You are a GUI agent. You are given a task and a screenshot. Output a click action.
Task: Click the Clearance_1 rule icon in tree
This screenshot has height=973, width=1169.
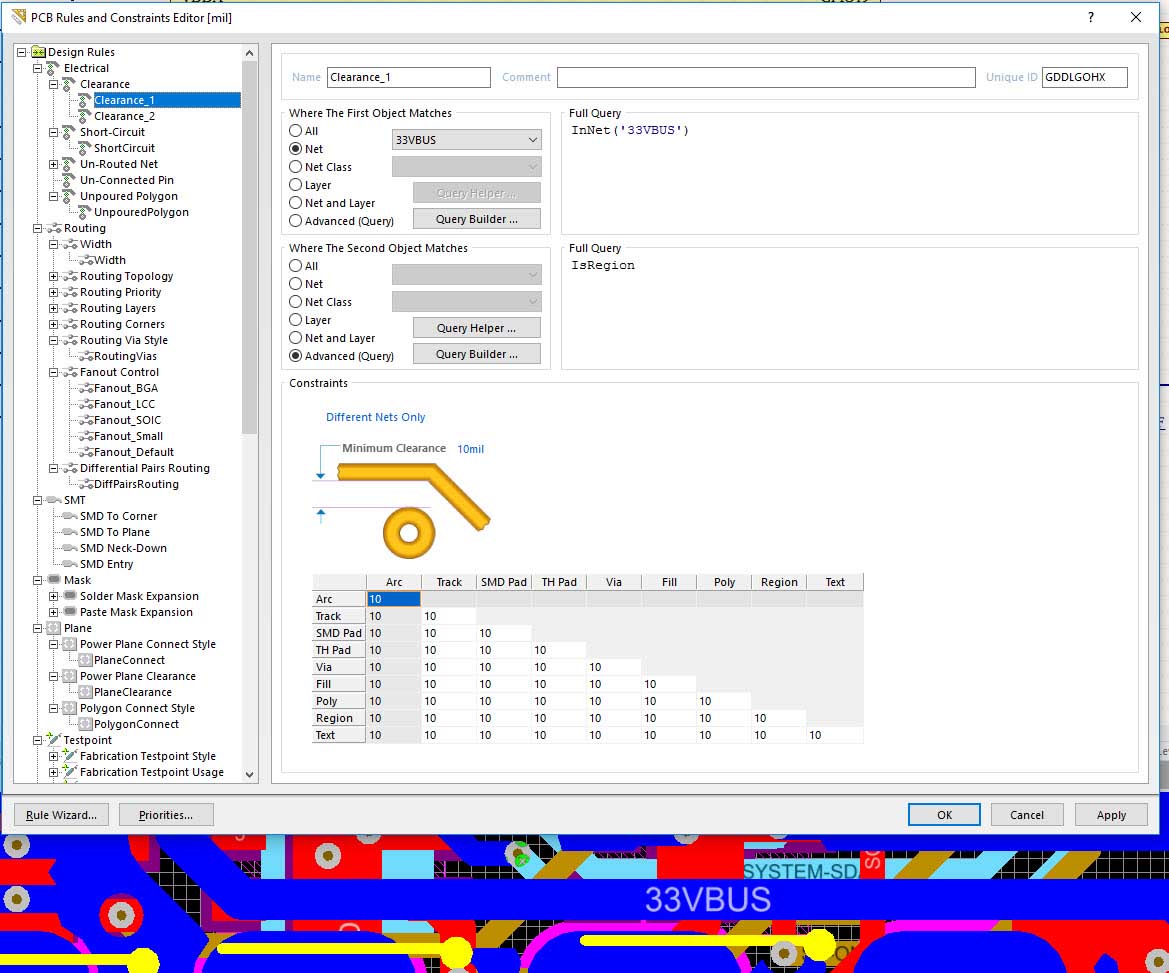coord(84,100)
